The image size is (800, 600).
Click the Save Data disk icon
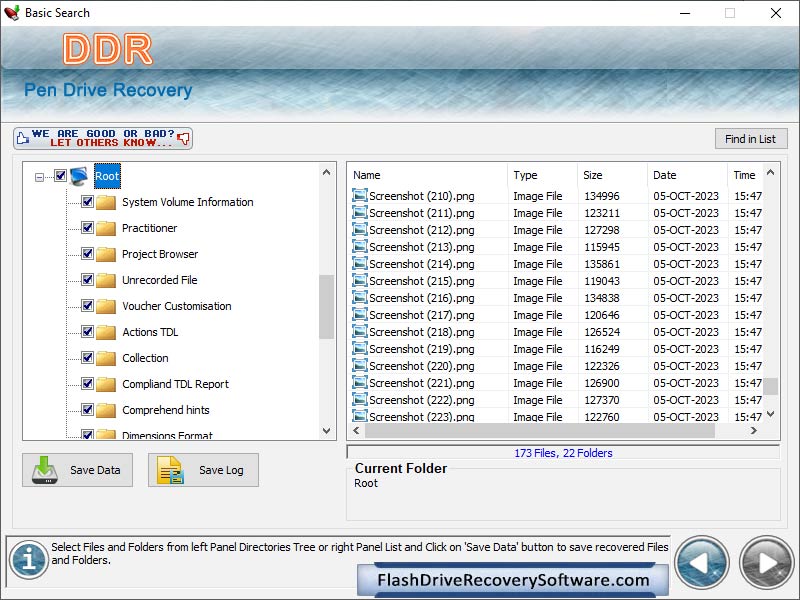point(44,470)
